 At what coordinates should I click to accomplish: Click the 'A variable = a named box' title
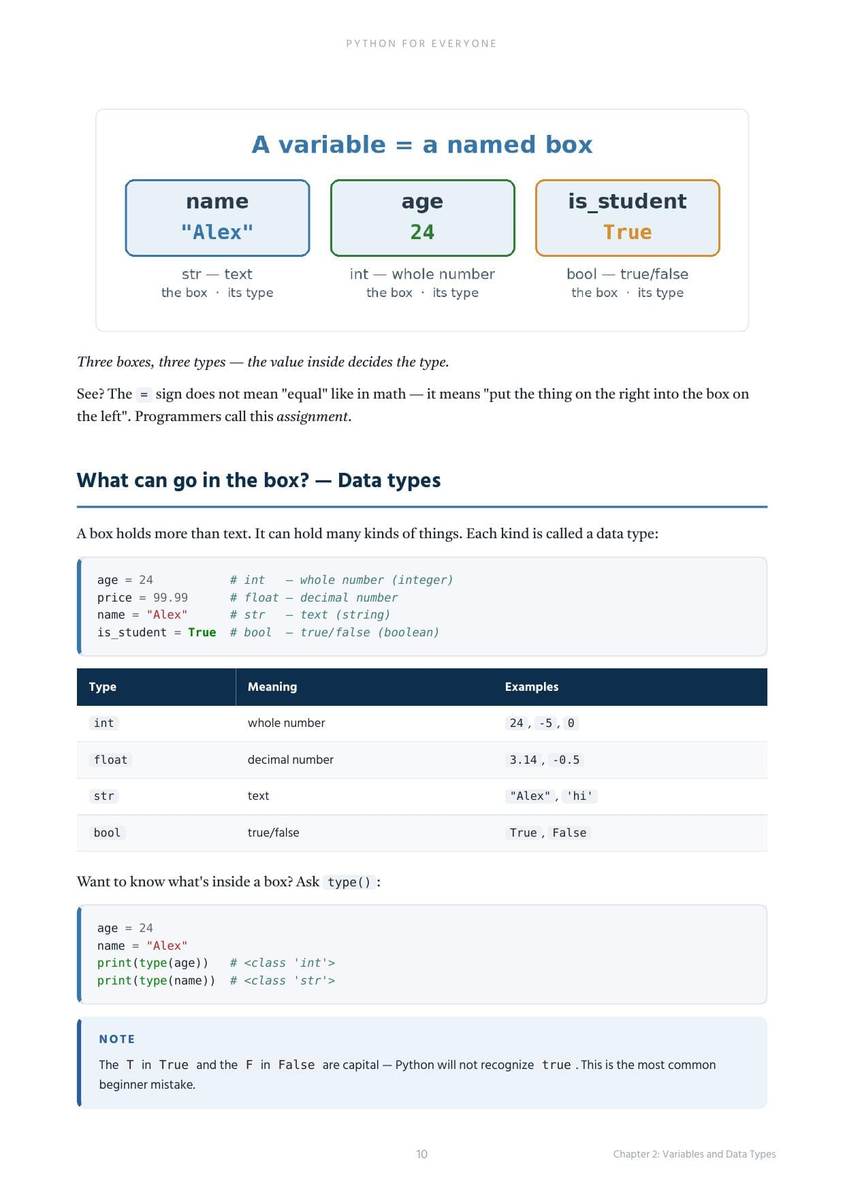click(x=422, y=144)
